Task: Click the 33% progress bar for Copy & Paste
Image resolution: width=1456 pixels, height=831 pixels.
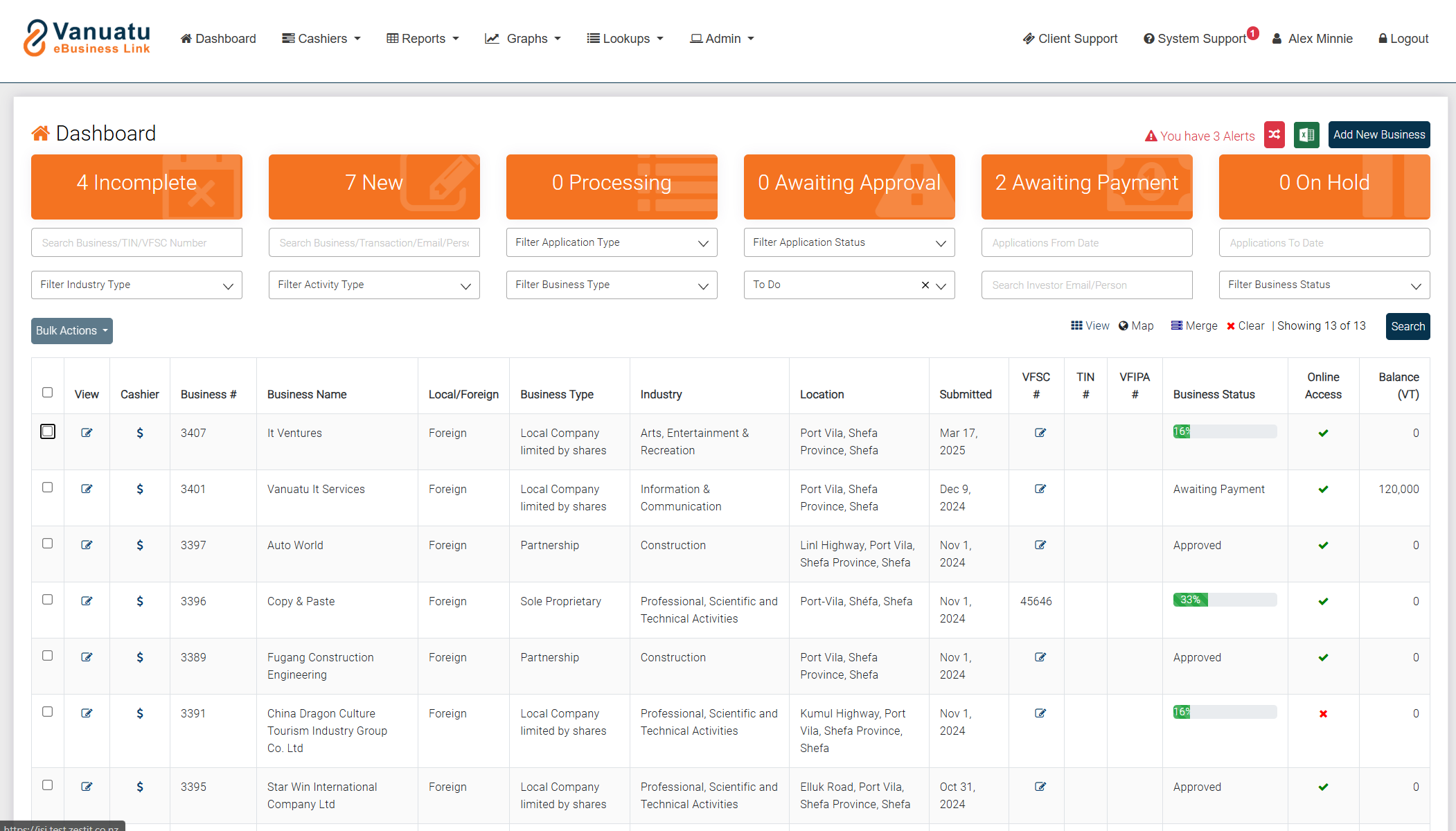Action: [x=1224, y=600]
